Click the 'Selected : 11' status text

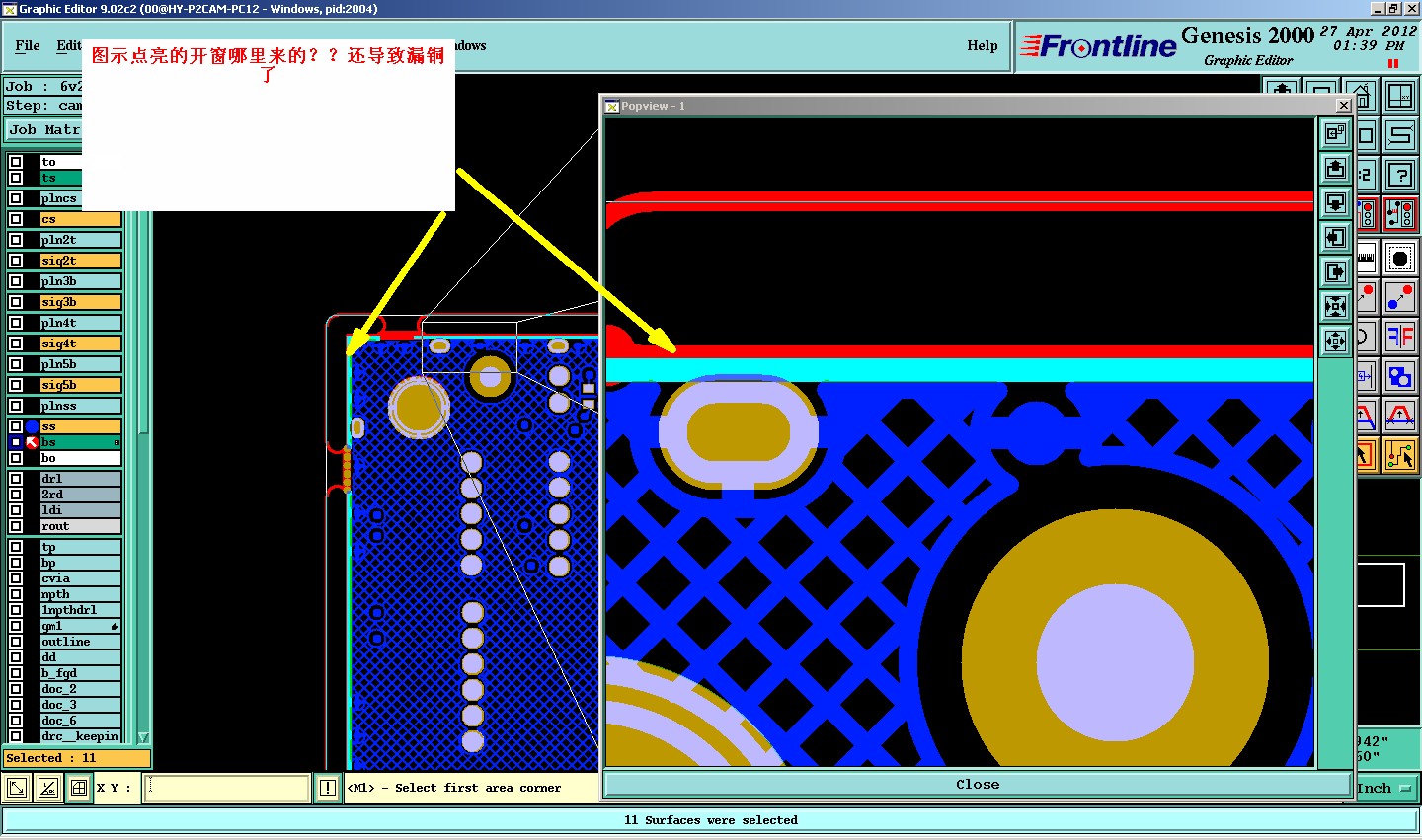point(51,758)
